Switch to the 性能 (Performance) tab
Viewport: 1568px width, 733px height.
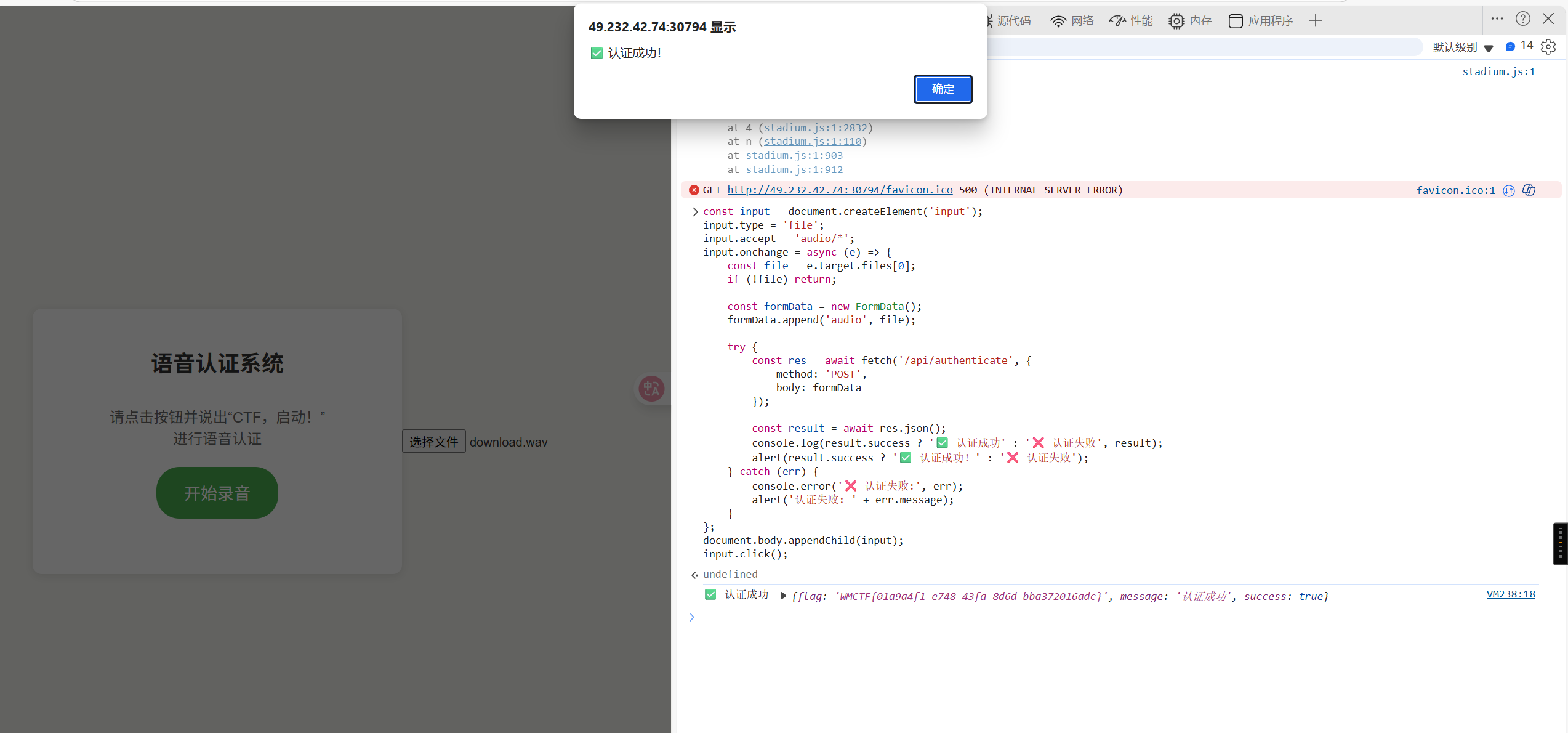(1131, 21)
